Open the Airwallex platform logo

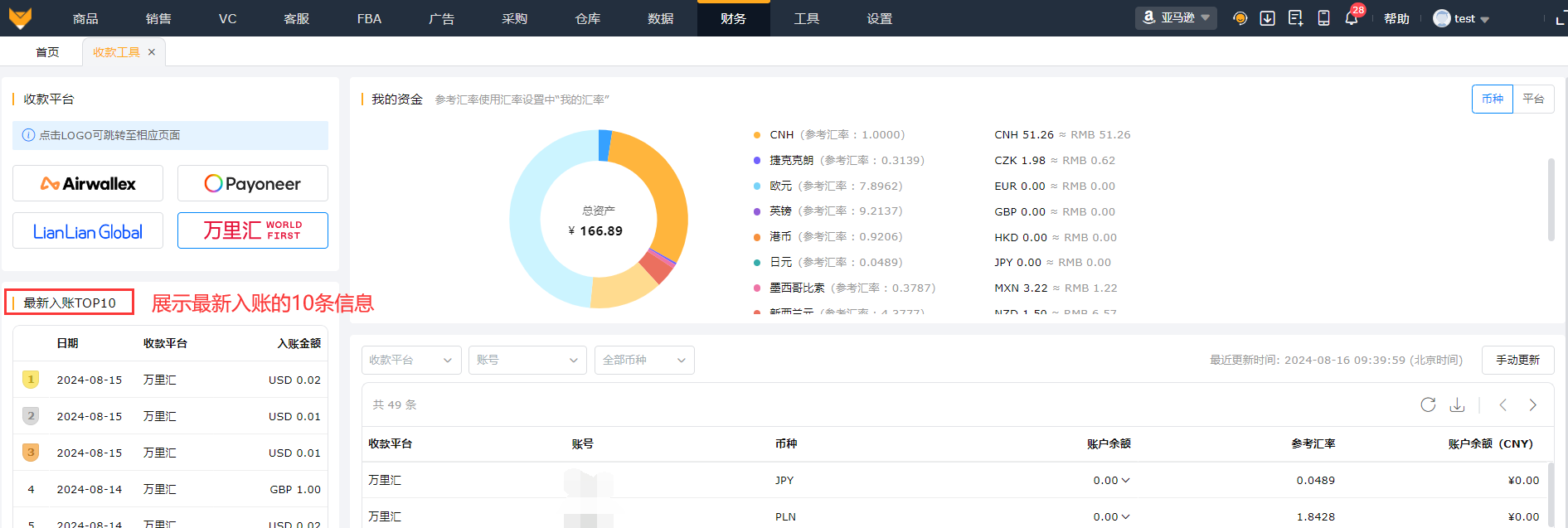click(x=88, y=183)
